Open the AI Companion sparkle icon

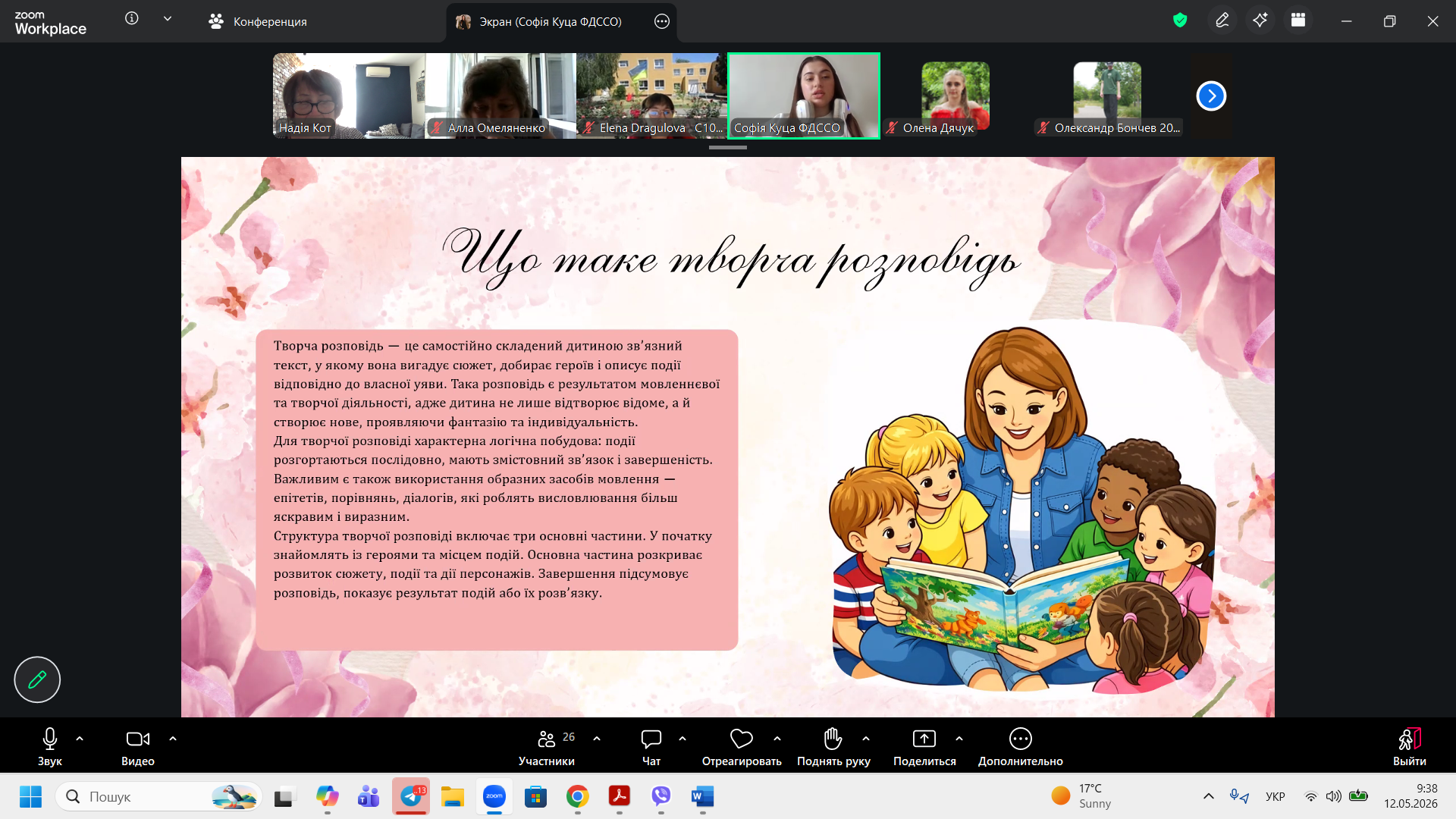point(1260,21)
